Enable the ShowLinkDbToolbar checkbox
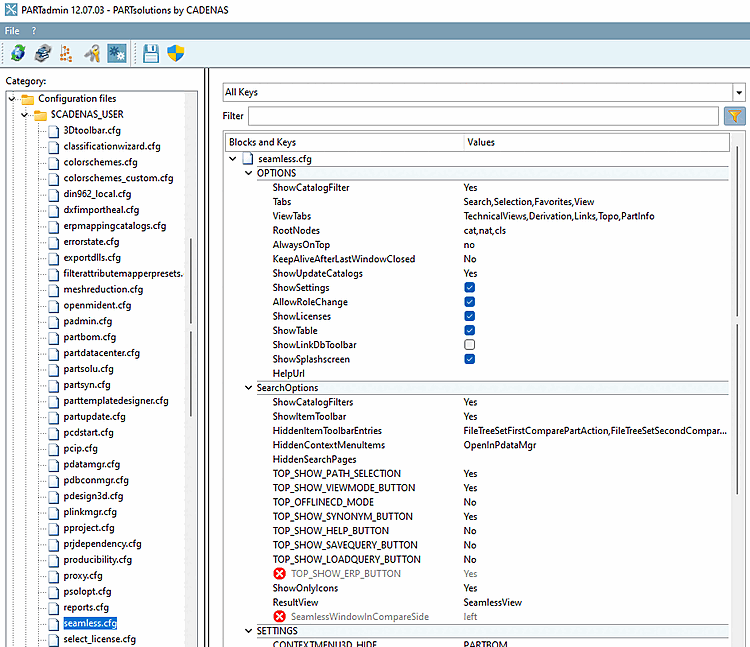 [x=469, y=345]
